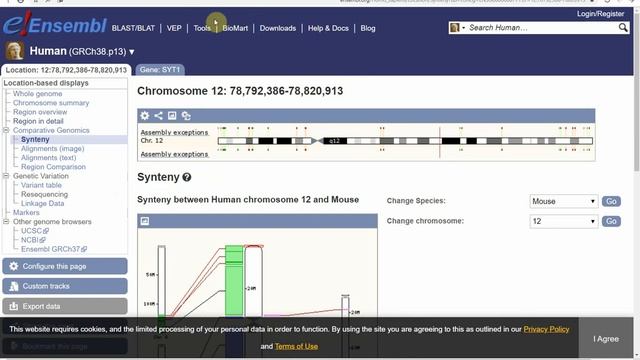Open Region overview display

[x=40, y=112]
